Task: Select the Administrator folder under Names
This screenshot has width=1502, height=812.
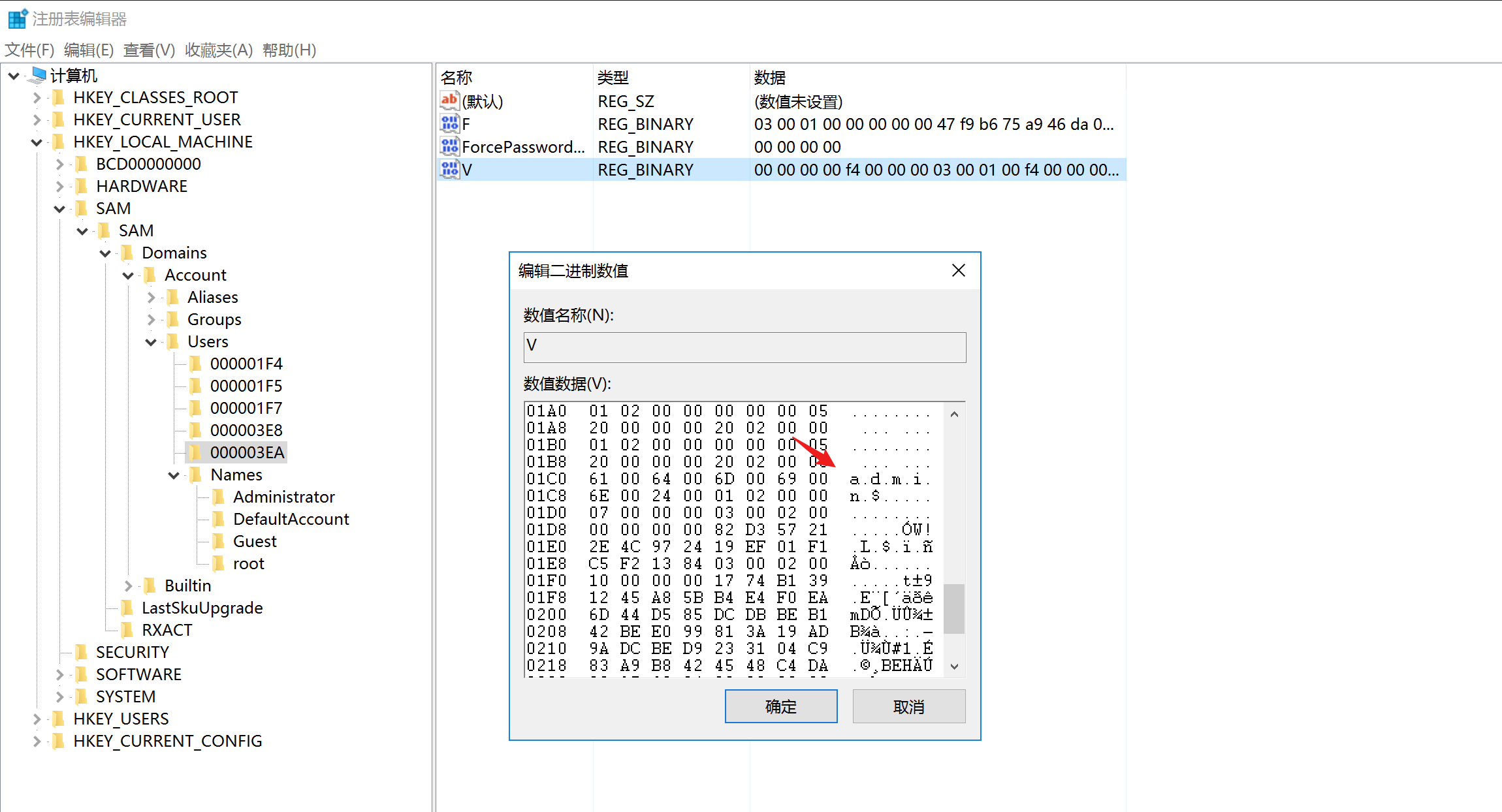Action: pos(283,497)
